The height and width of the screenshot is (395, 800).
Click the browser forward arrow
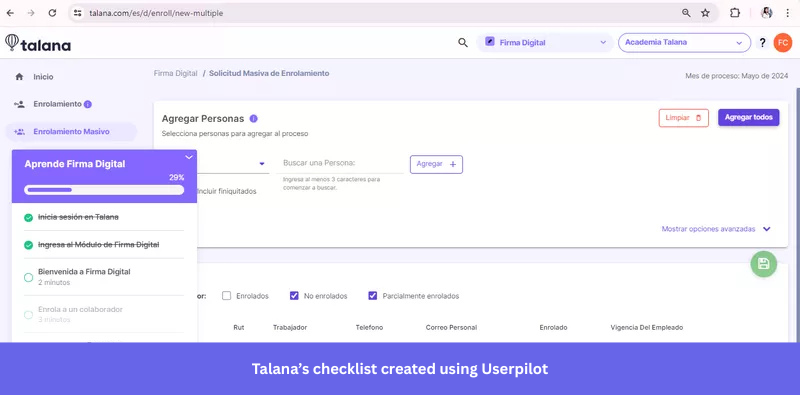[x=31, y=13]
